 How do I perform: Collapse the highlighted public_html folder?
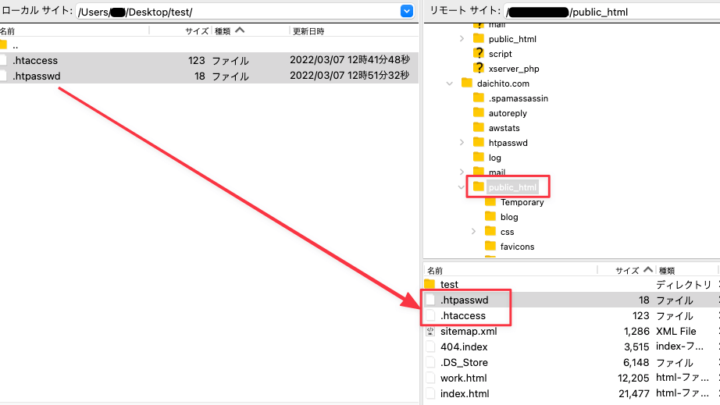[x=461, y=187]
